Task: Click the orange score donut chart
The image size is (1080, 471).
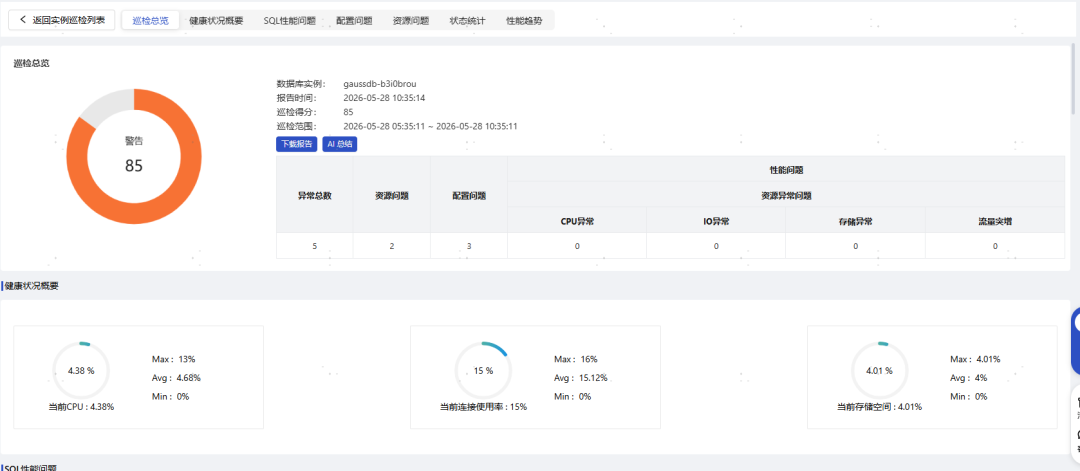Action: (134, 156)
